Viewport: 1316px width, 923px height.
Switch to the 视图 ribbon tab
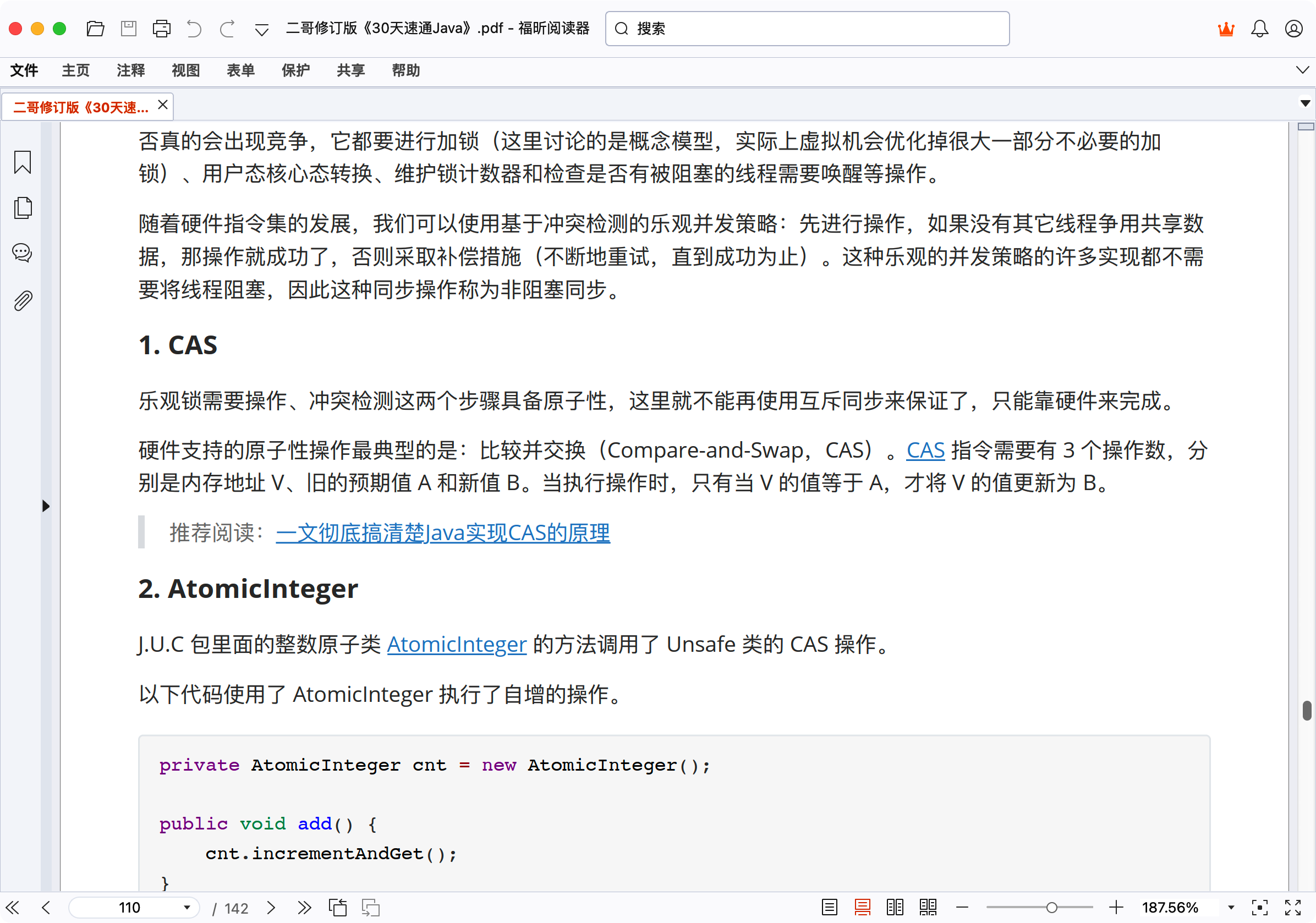coord(185,70)
